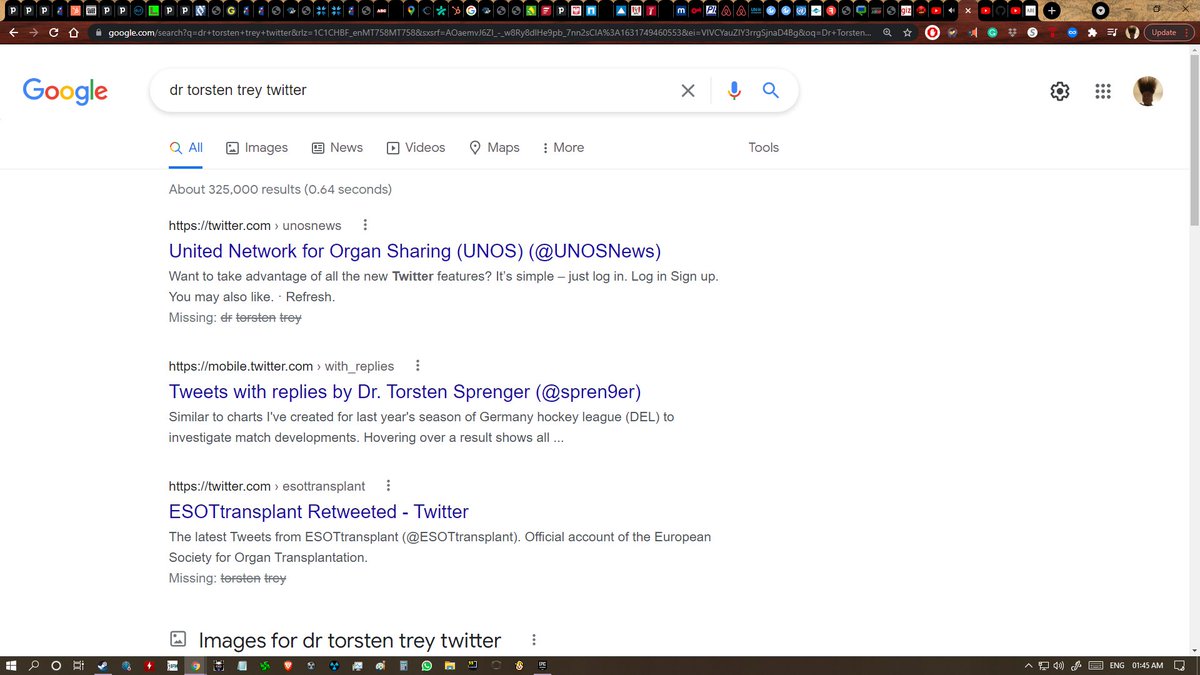Image resolution: width=1200 pixels, height=675 pixels.
Task: Bookmark this page with the star
Action: click(907, 32)
